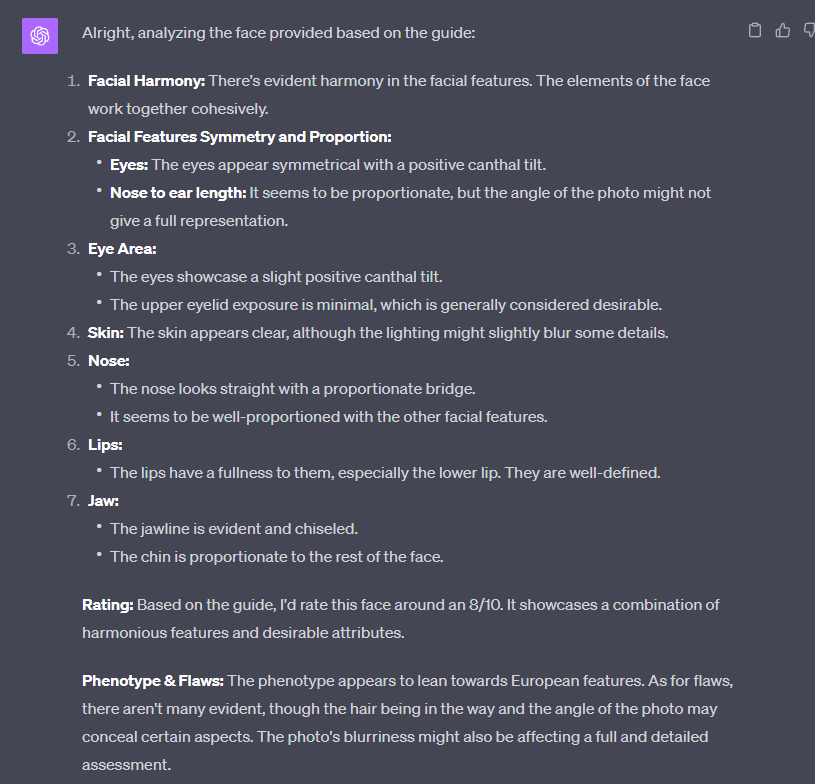Click the 'Eye Area:' numbered heading
Viewport: 815px width, 784px height.
coord(122,248)
